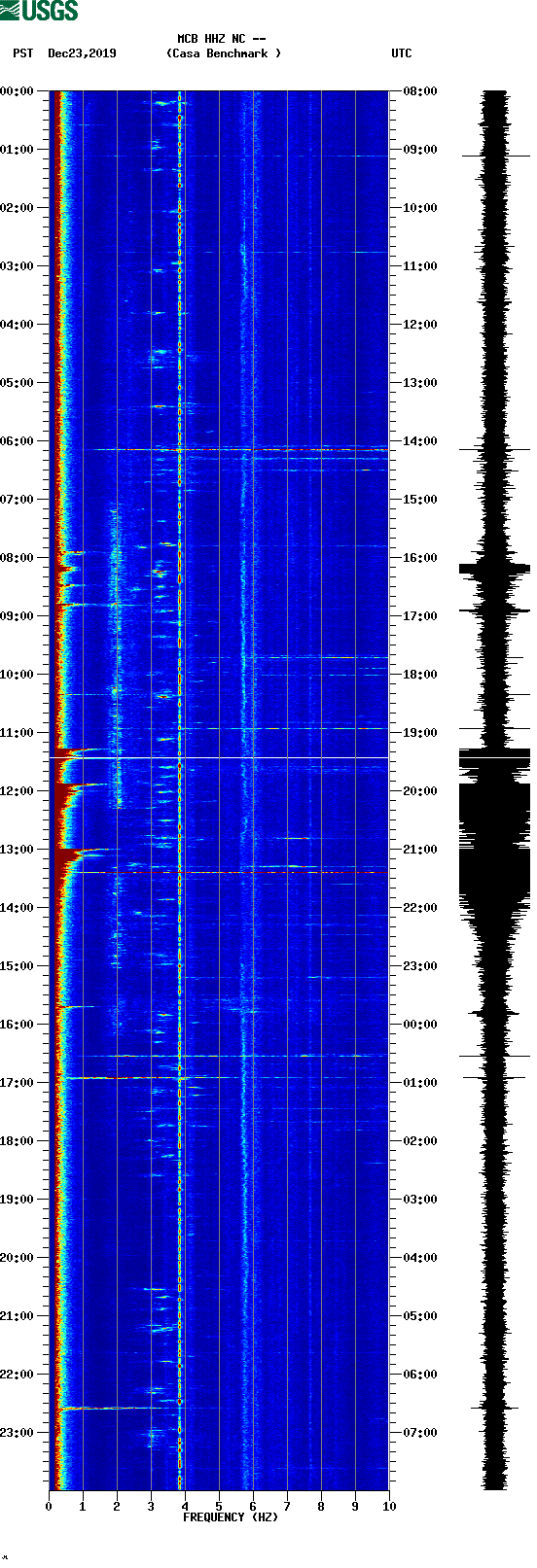Click the 17:00 PST time label
This screenshot has width=537, height=1568.
[x=17, y=1083]
